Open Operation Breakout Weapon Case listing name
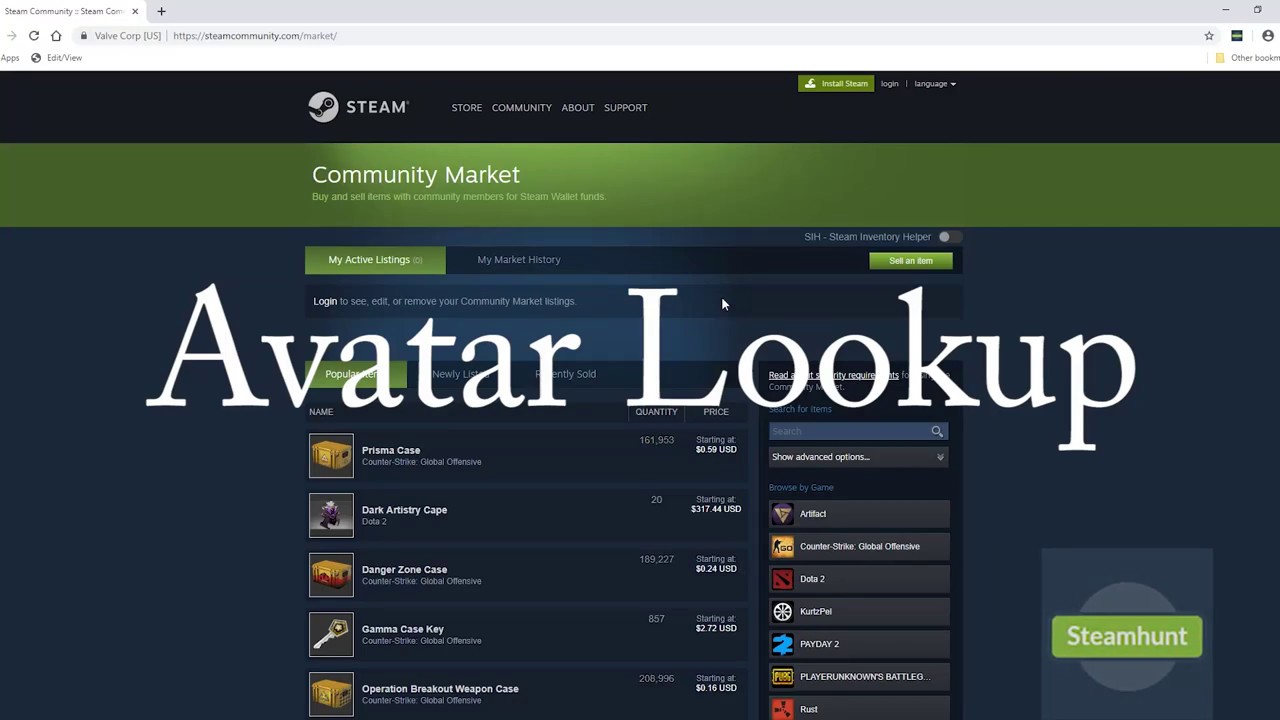The width and height of the screenshot is (1280, 720). (440, 689)
